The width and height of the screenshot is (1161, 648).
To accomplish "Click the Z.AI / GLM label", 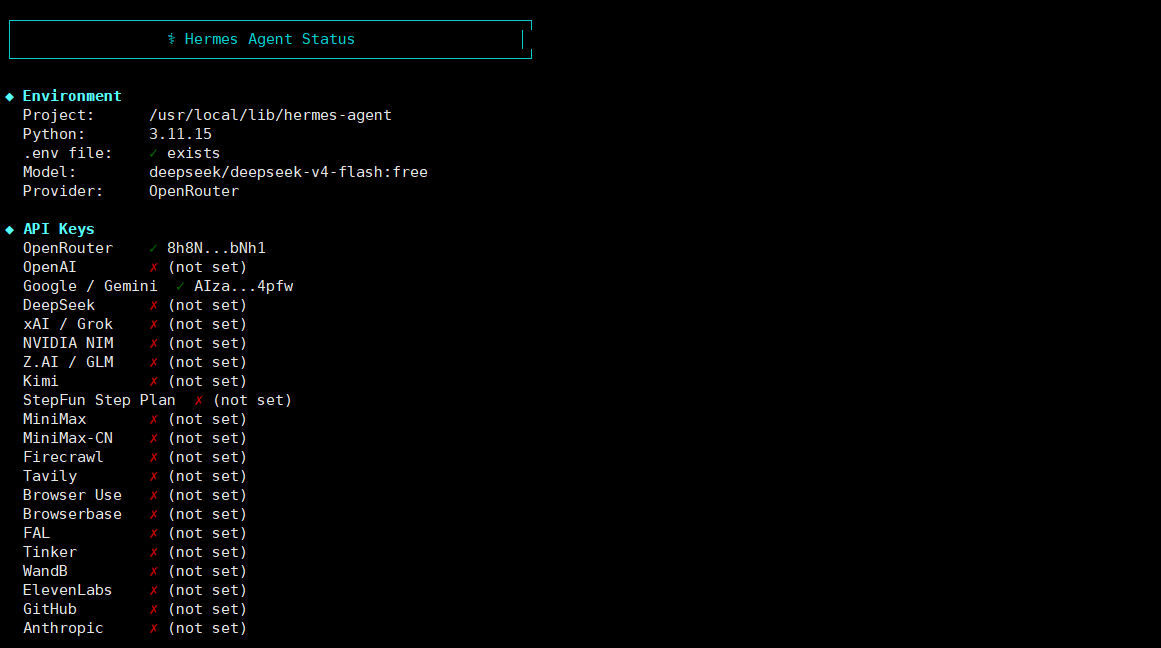I will point(67,362).
